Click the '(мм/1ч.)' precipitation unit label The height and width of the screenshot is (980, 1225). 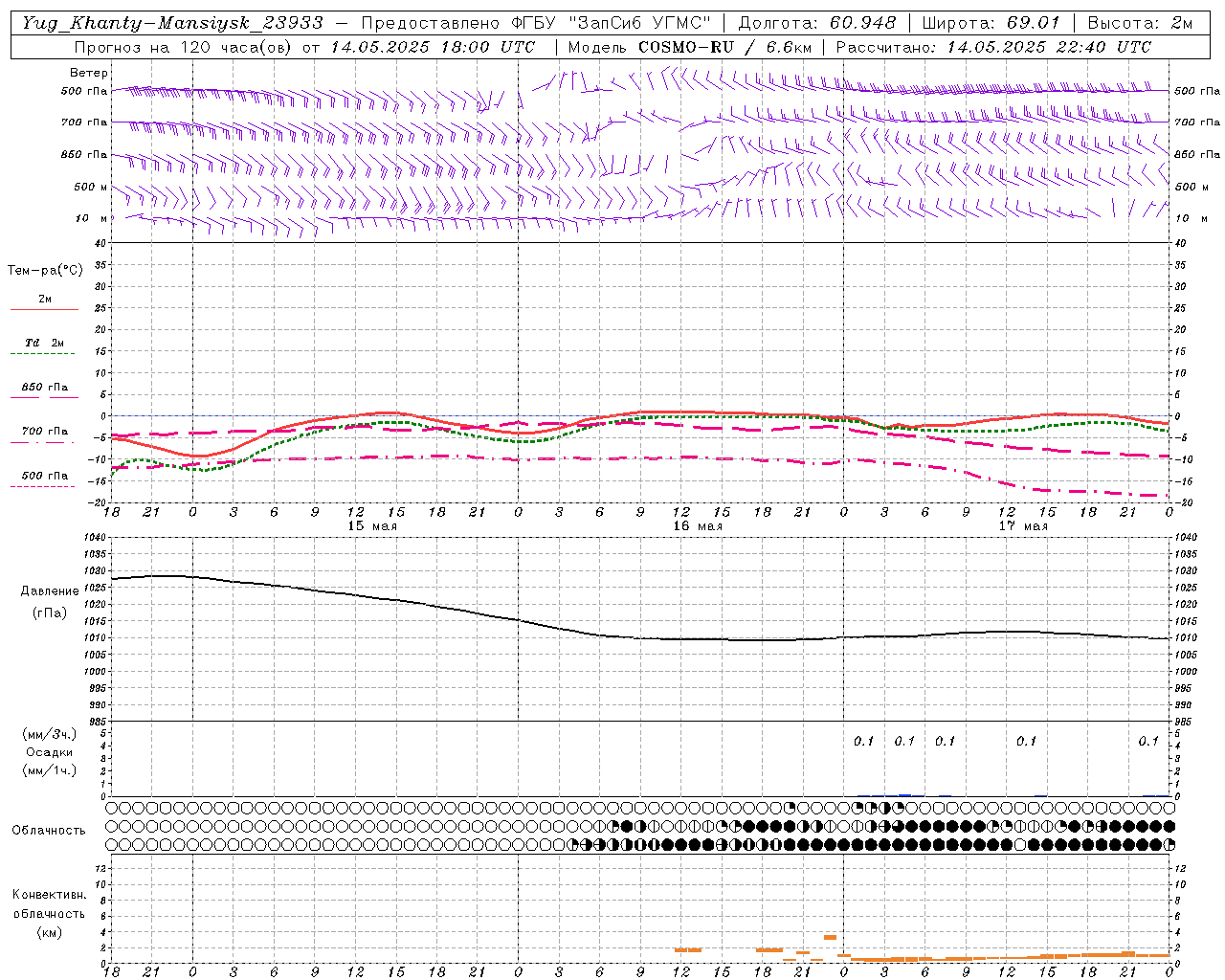pyautogui.click(x=50, y=770)
